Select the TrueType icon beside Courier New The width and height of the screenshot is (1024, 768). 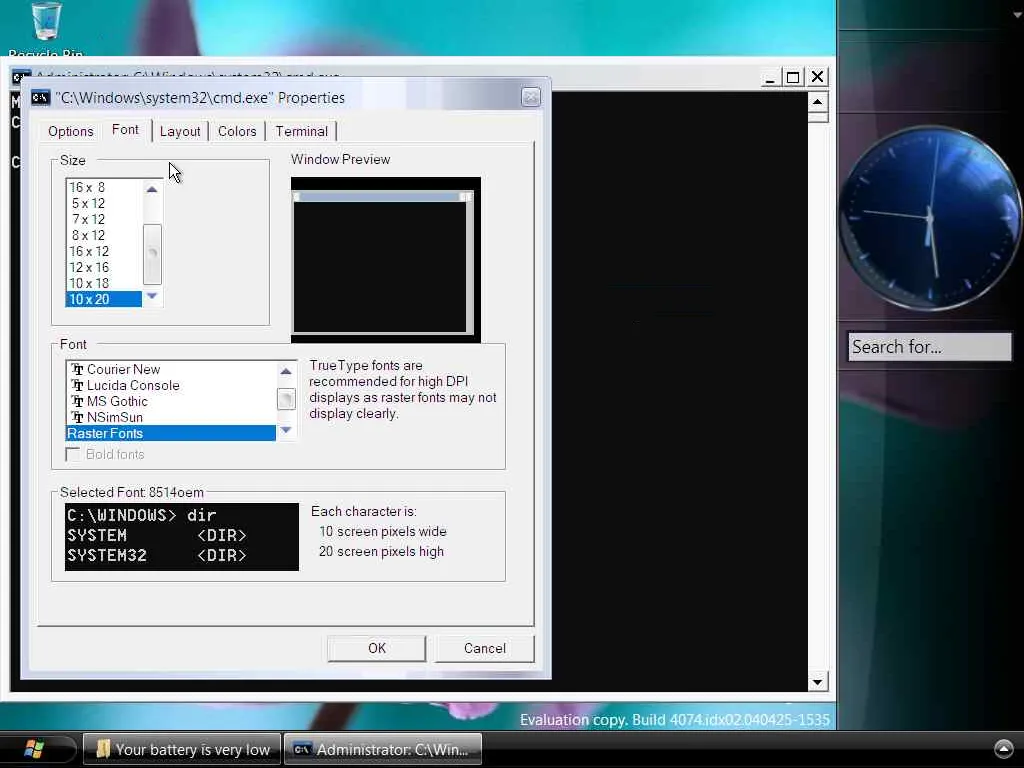tap(77, 370)
